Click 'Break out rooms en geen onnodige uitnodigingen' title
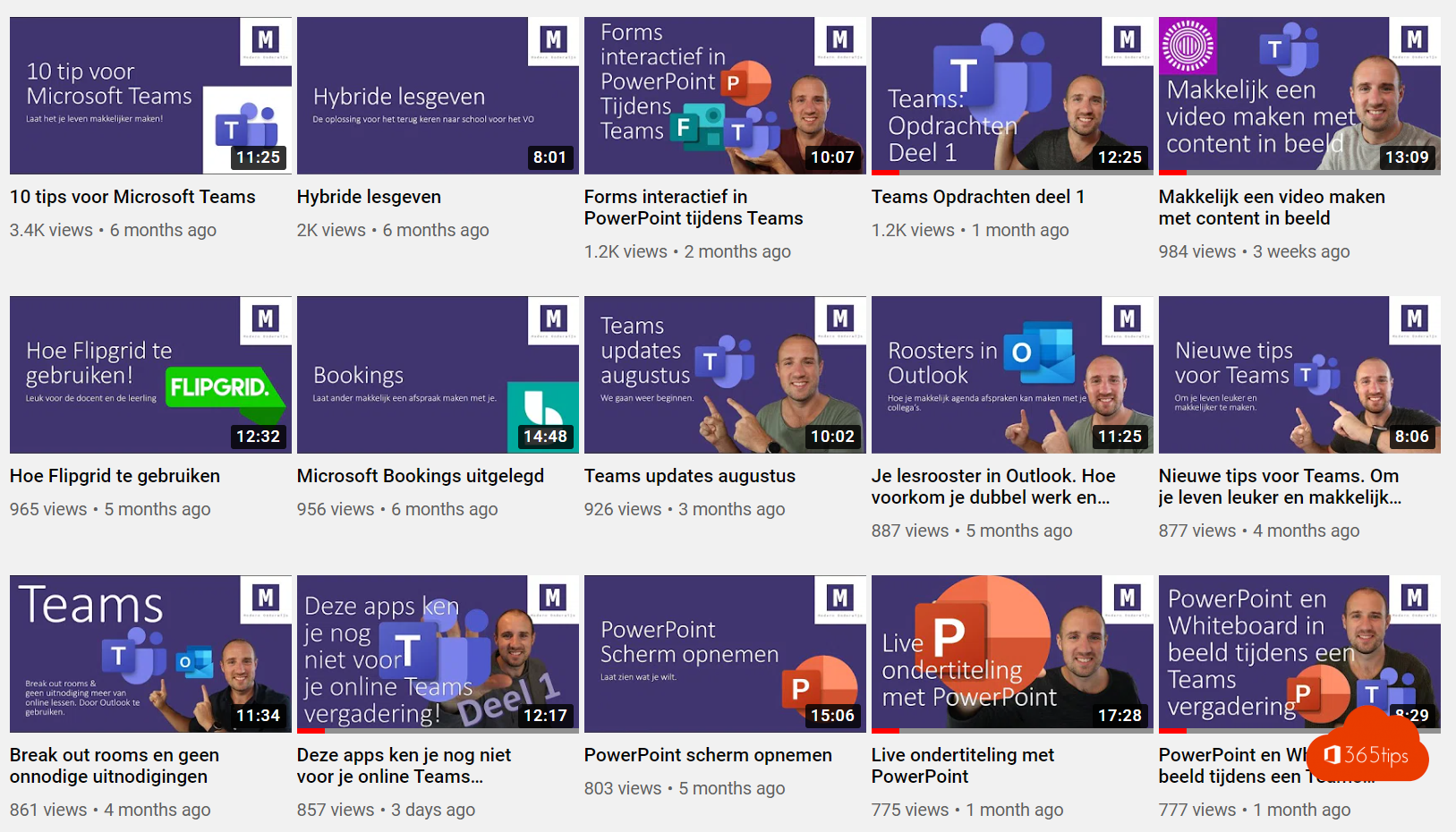This screenshot has width=1456, height=832. click(x=115, y=766)
